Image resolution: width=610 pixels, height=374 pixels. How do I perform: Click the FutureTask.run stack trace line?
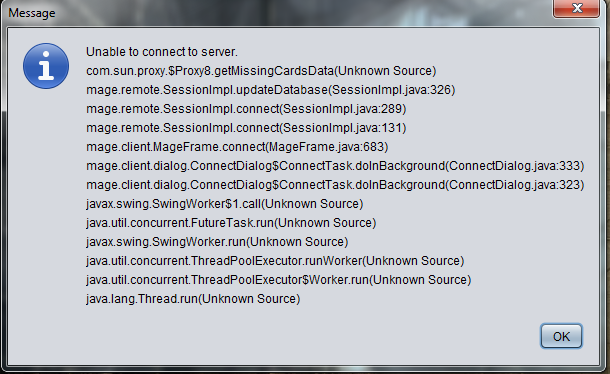coord(231,223)
